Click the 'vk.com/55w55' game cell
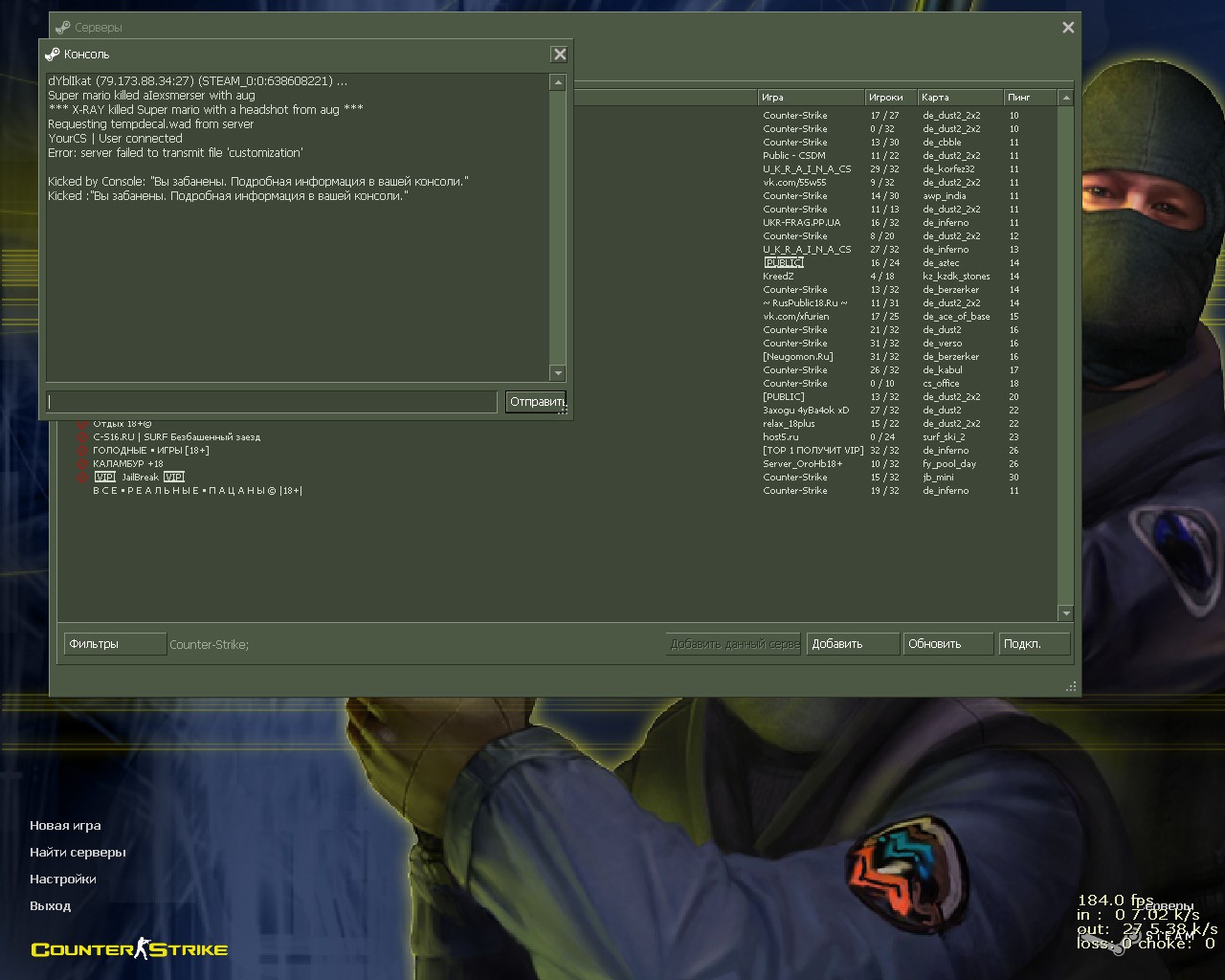The height and width of the screenshot is (980, 1225). pyautogui.click(x=794, y=183)
